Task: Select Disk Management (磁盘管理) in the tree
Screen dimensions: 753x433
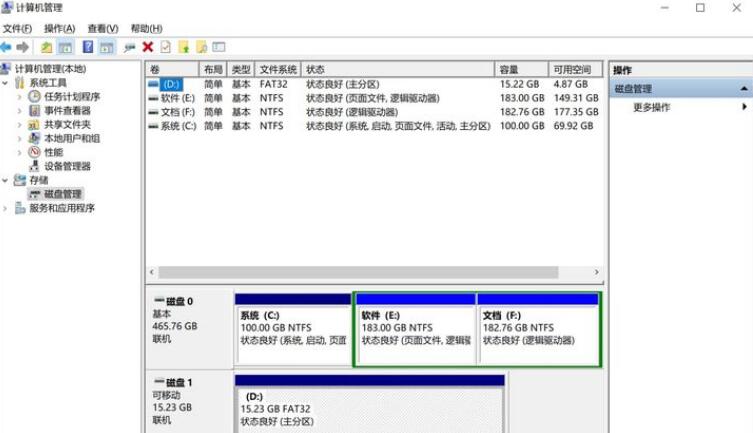Action: tap(63, 194)
